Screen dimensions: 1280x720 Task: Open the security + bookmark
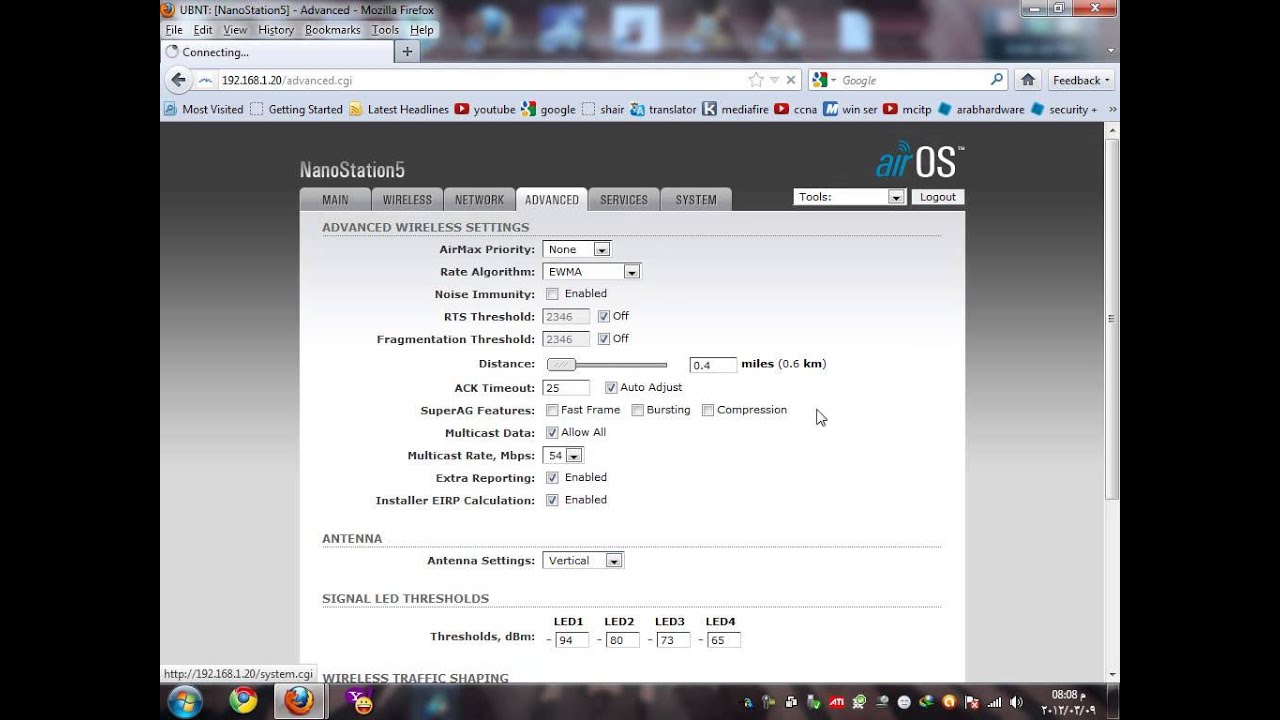click(1064, 109)
